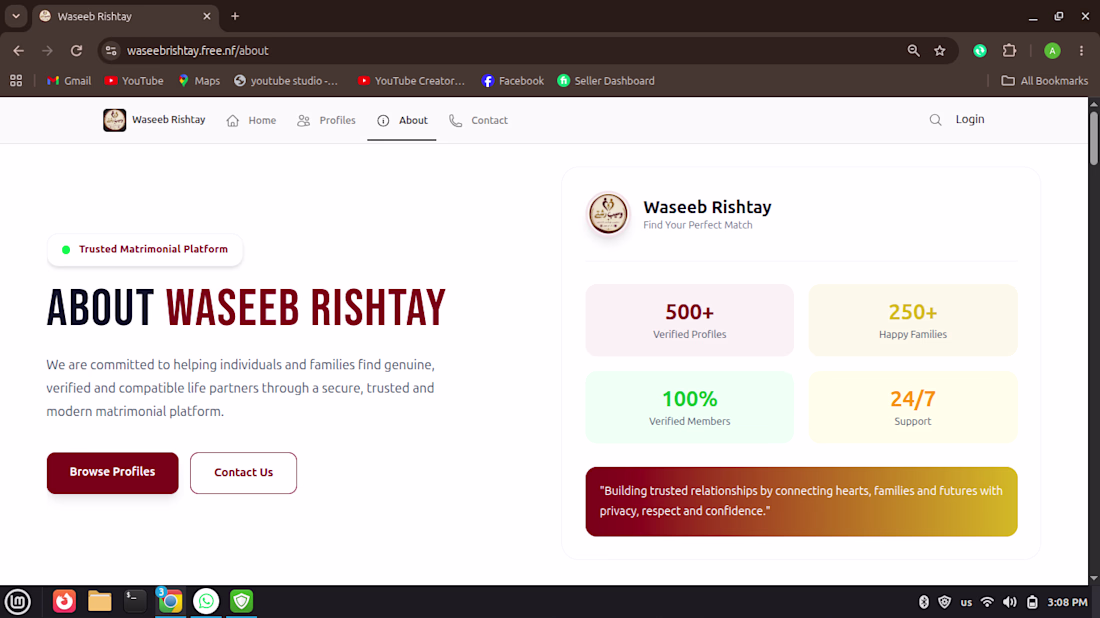The height and width of the screenshot is (618, 1100).
Task: Open the Profiles nav item
Action: 326,121
